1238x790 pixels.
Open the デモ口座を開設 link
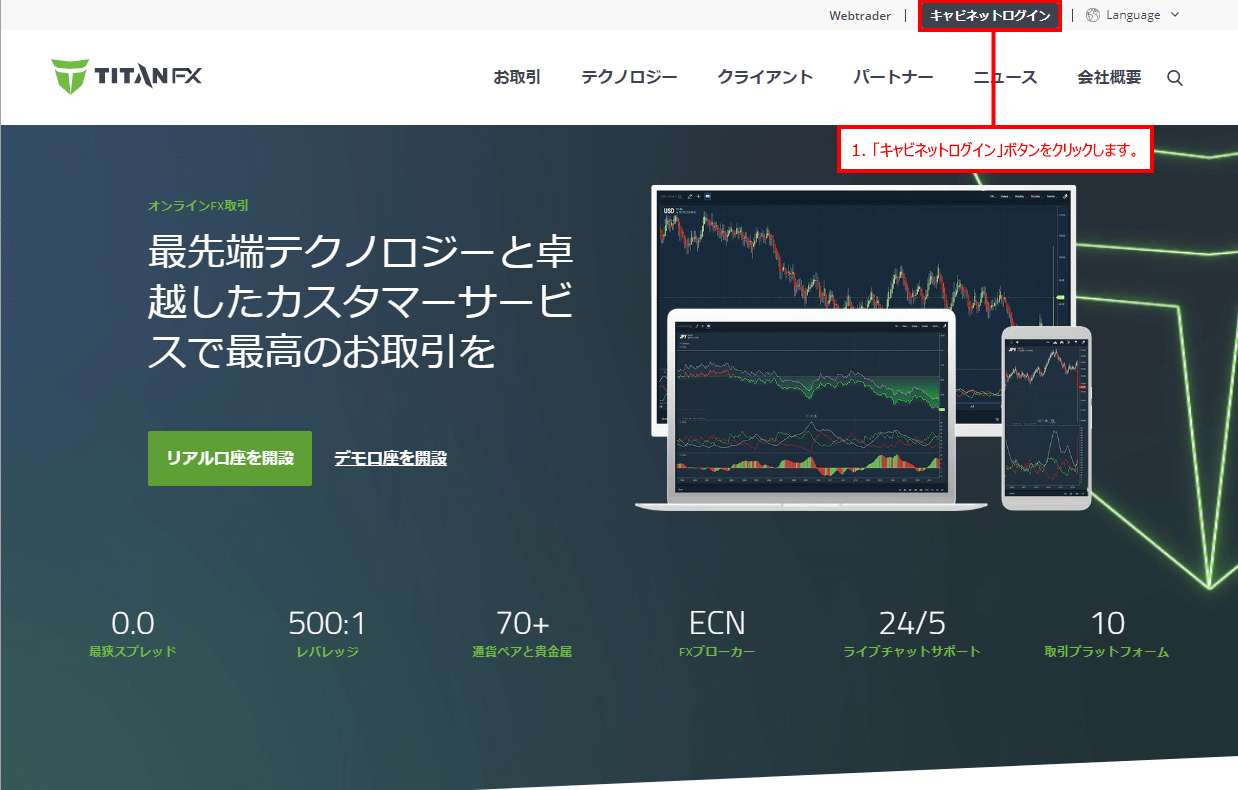pos(390,458)
